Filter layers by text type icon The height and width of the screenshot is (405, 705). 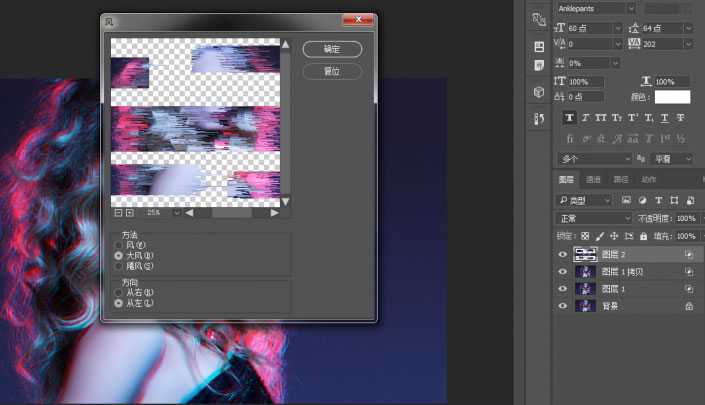(657, 200)
